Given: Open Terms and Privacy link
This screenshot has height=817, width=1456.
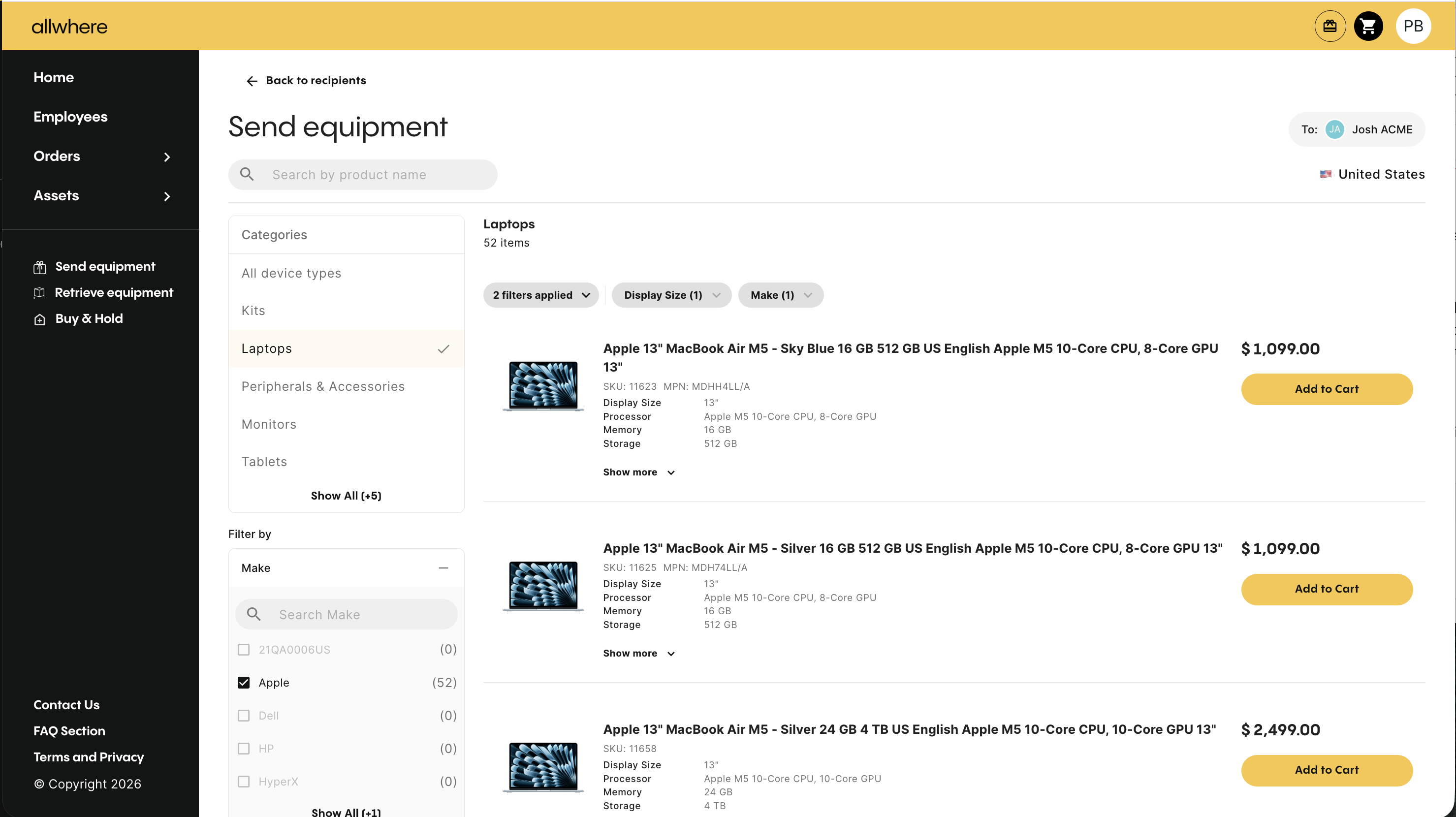Looking at the screenshot, I should 89,757.
